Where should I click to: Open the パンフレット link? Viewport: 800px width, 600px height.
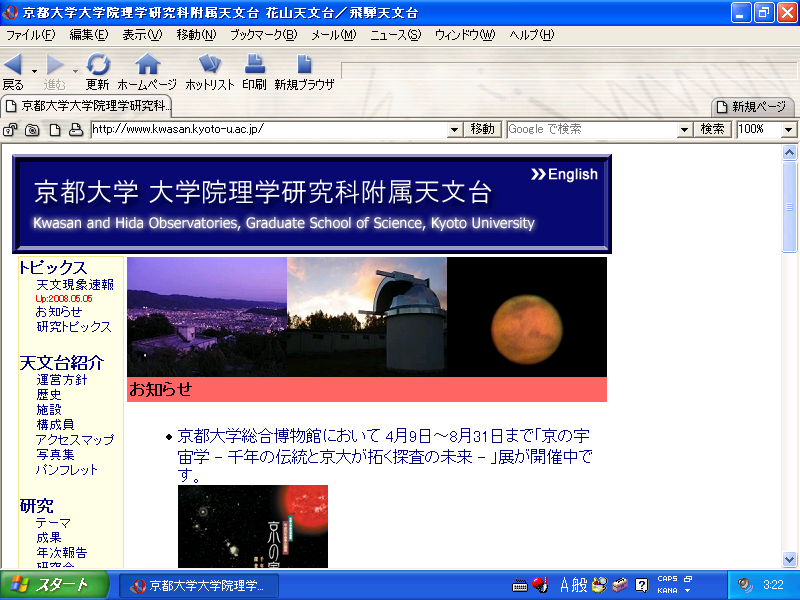click(66, 469)
